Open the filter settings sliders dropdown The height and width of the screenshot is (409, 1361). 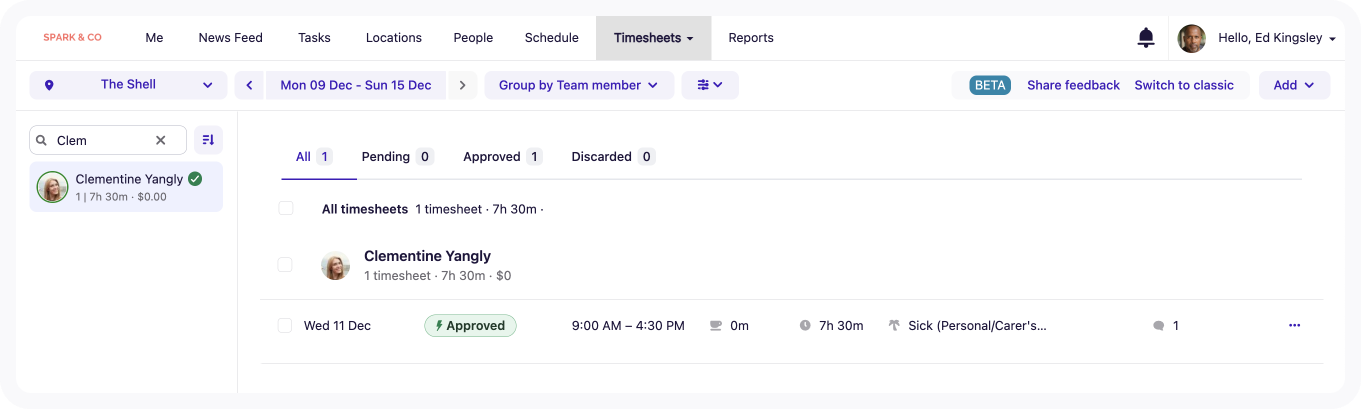(x=710, y=85)
